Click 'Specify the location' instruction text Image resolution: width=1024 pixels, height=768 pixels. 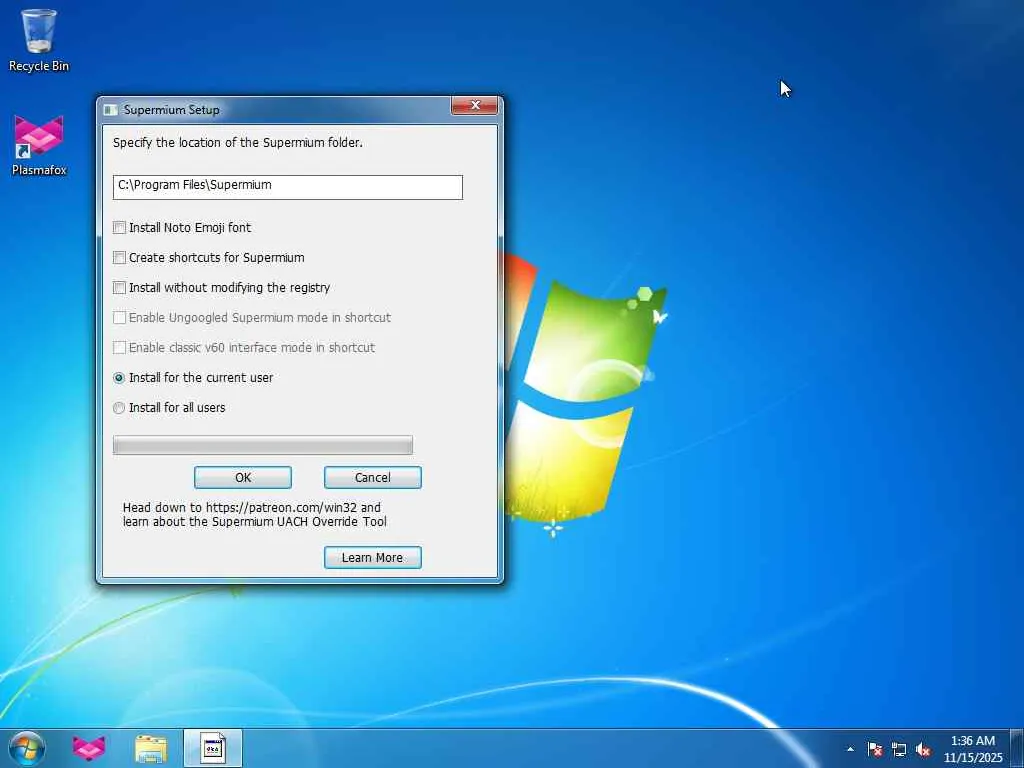coord(238,142)
